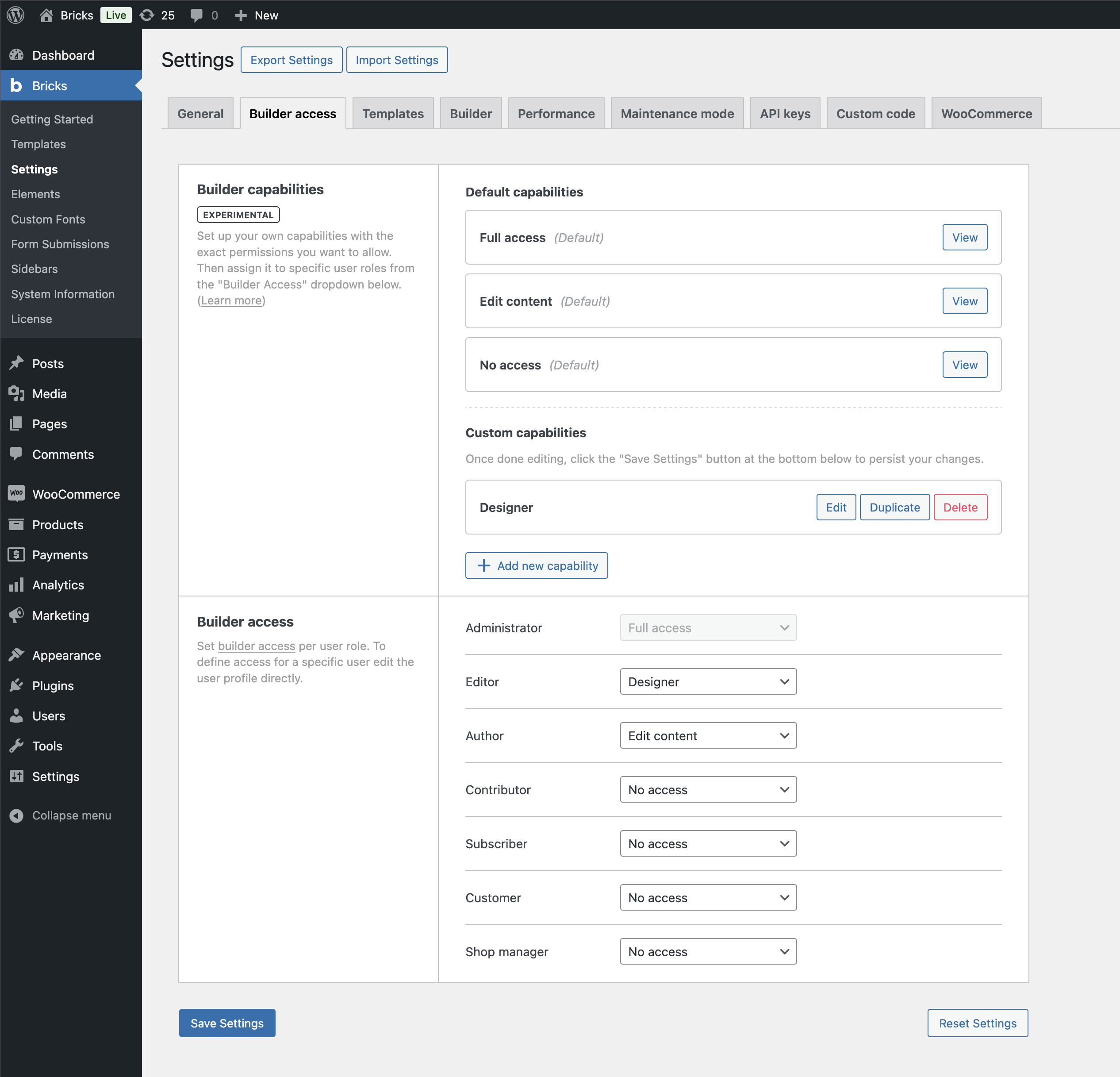Click the Save Settings button

pyautogui.click(x=227, y=1023)
